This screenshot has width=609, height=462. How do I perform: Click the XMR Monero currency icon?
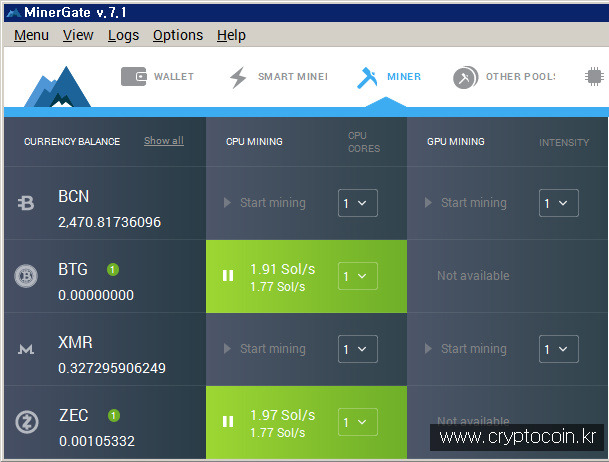[26, 349]
